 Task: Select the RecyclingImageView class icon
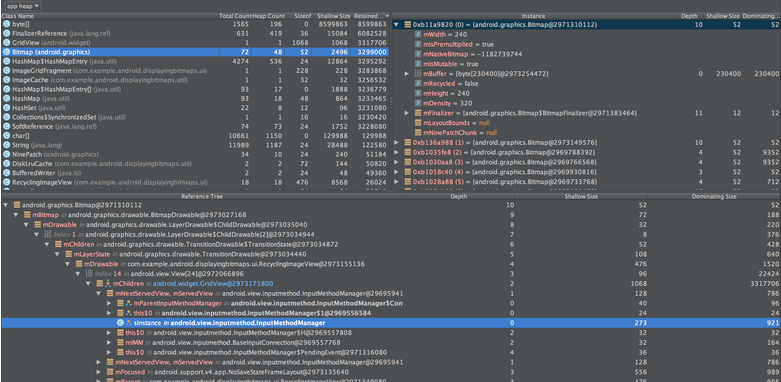[6, 183]
